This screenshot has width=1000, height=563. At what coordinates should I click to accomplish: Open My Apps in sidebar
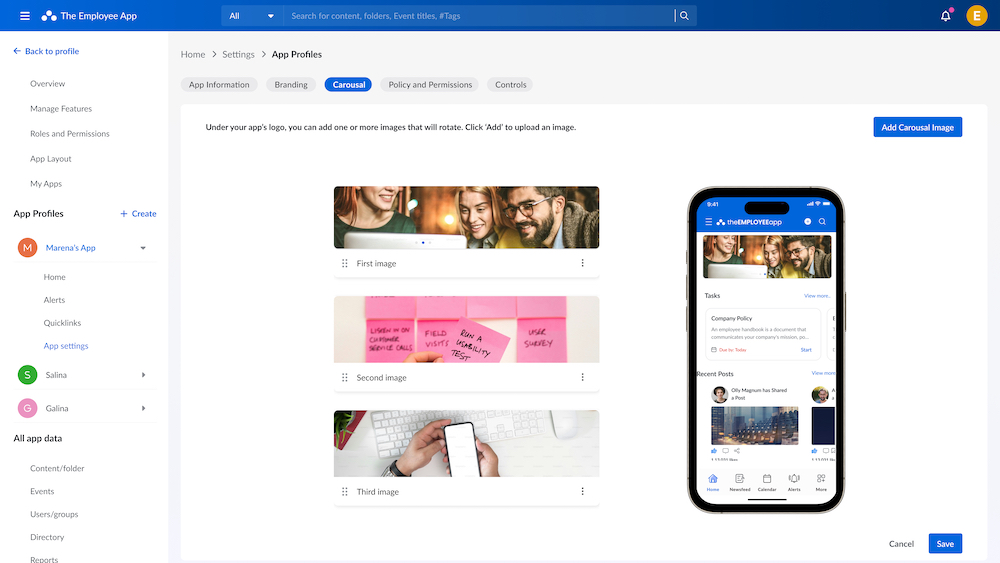(x=46, y=184)
